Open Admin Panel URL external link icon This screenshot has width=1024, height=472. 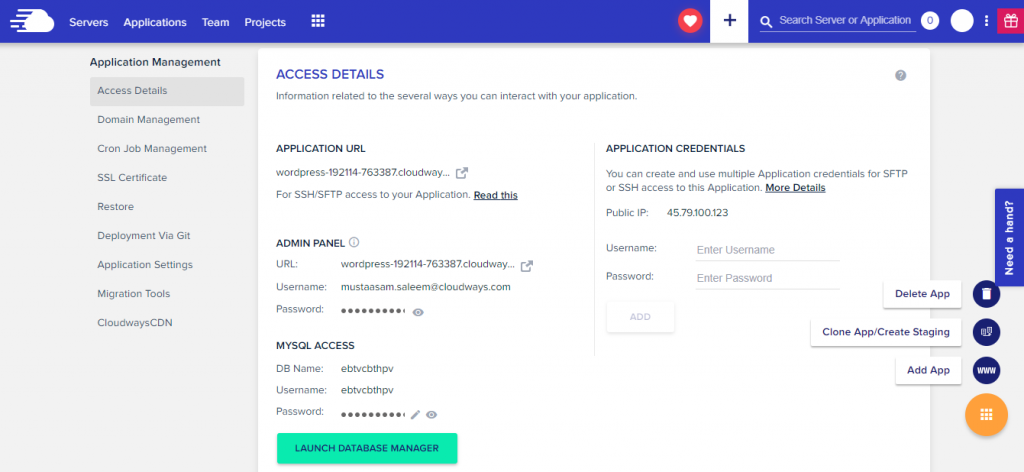coord(527,266)
